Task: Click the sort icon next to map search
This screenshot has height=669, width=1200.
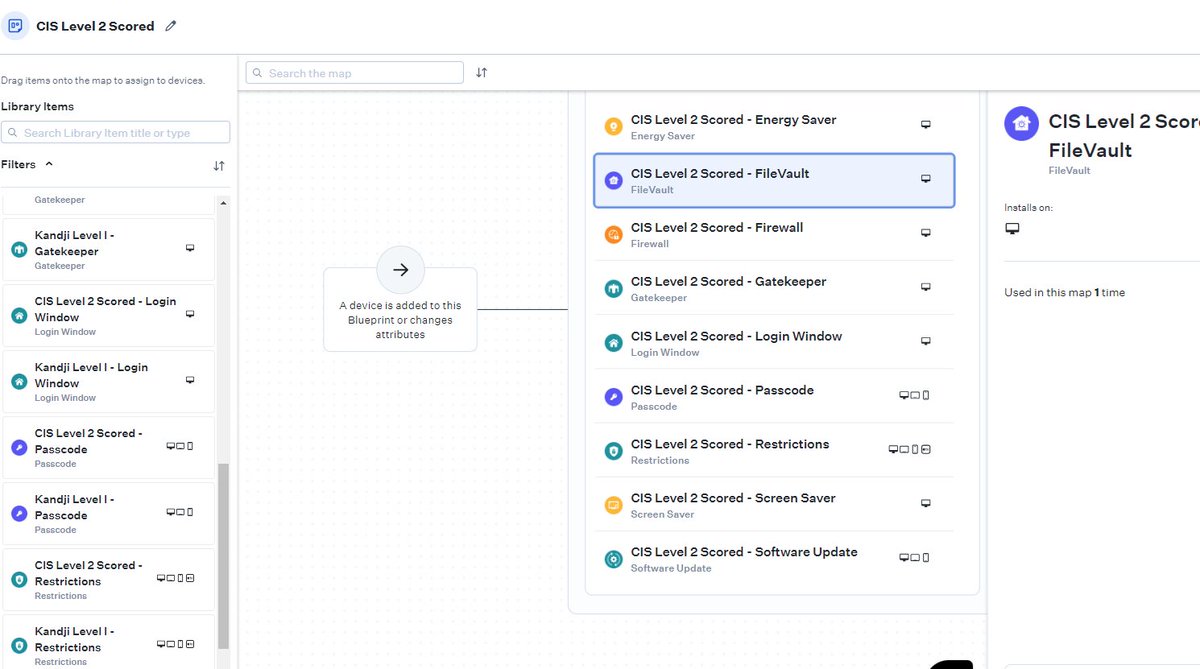Action: pyautogui.click(x=482, y=73)
